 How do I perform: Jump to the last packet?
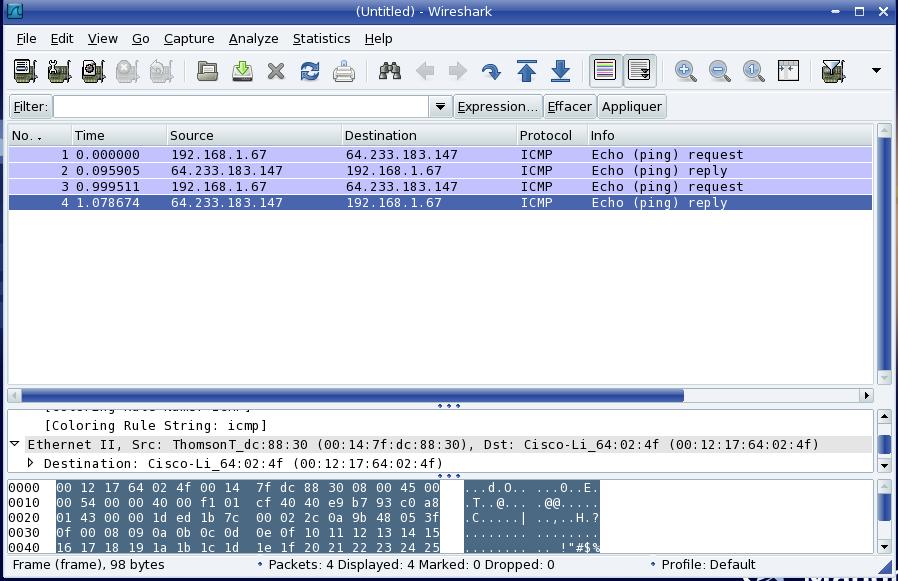560,71
